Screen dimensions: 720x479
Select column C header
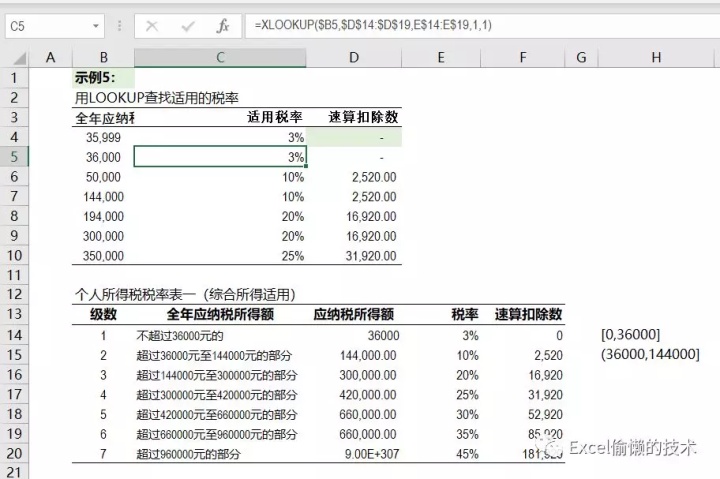[x=220, y=57]
